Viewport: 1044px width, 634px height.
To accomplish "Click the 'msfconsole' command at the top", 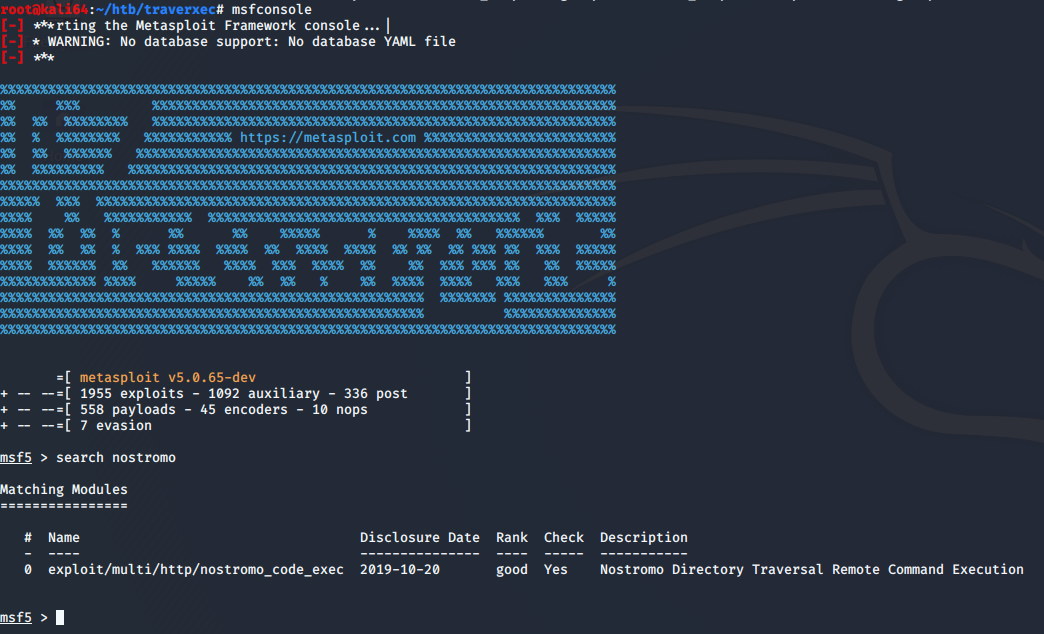I will point(272,9).
